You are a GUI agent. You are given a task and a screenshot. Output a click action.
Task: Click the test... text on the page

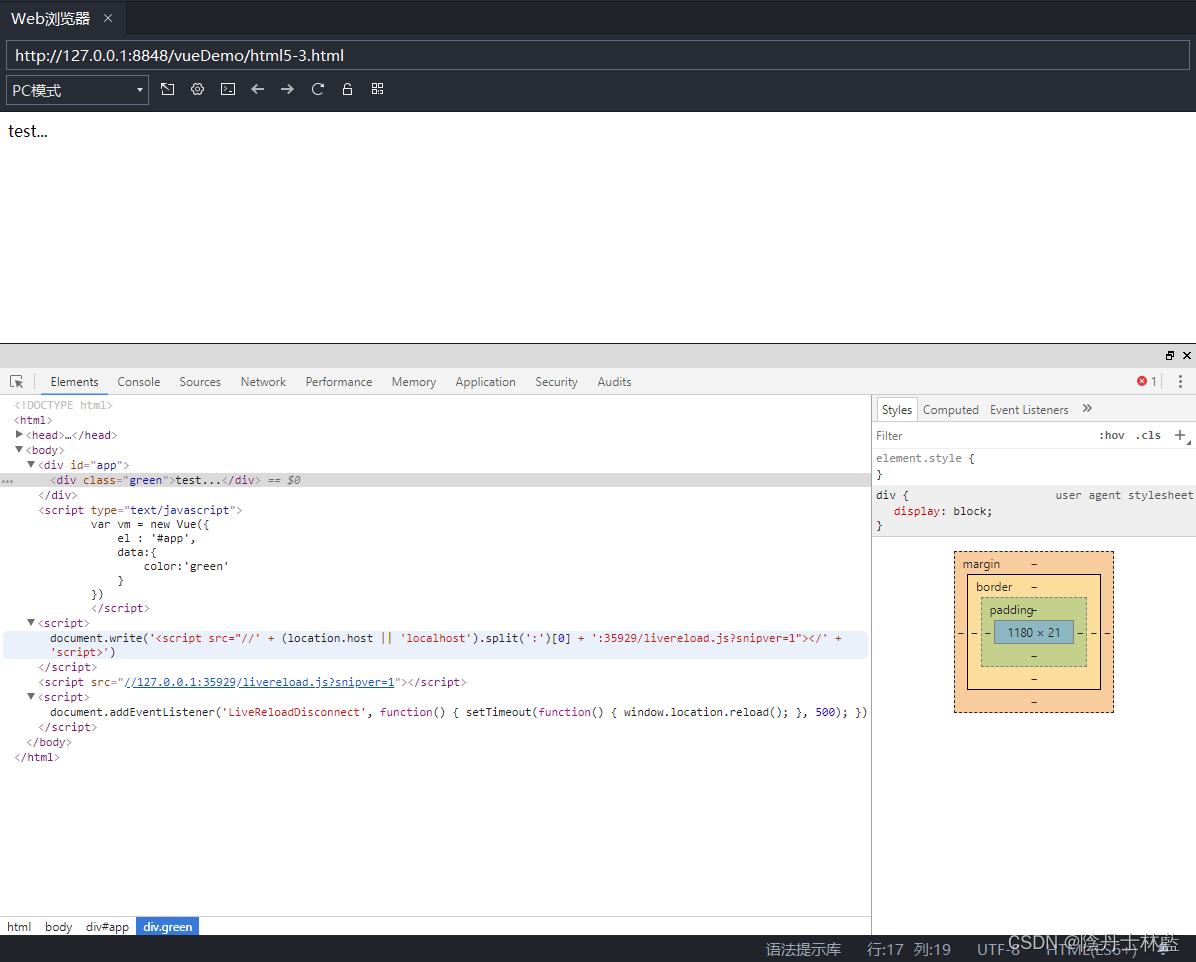[27, 131]
